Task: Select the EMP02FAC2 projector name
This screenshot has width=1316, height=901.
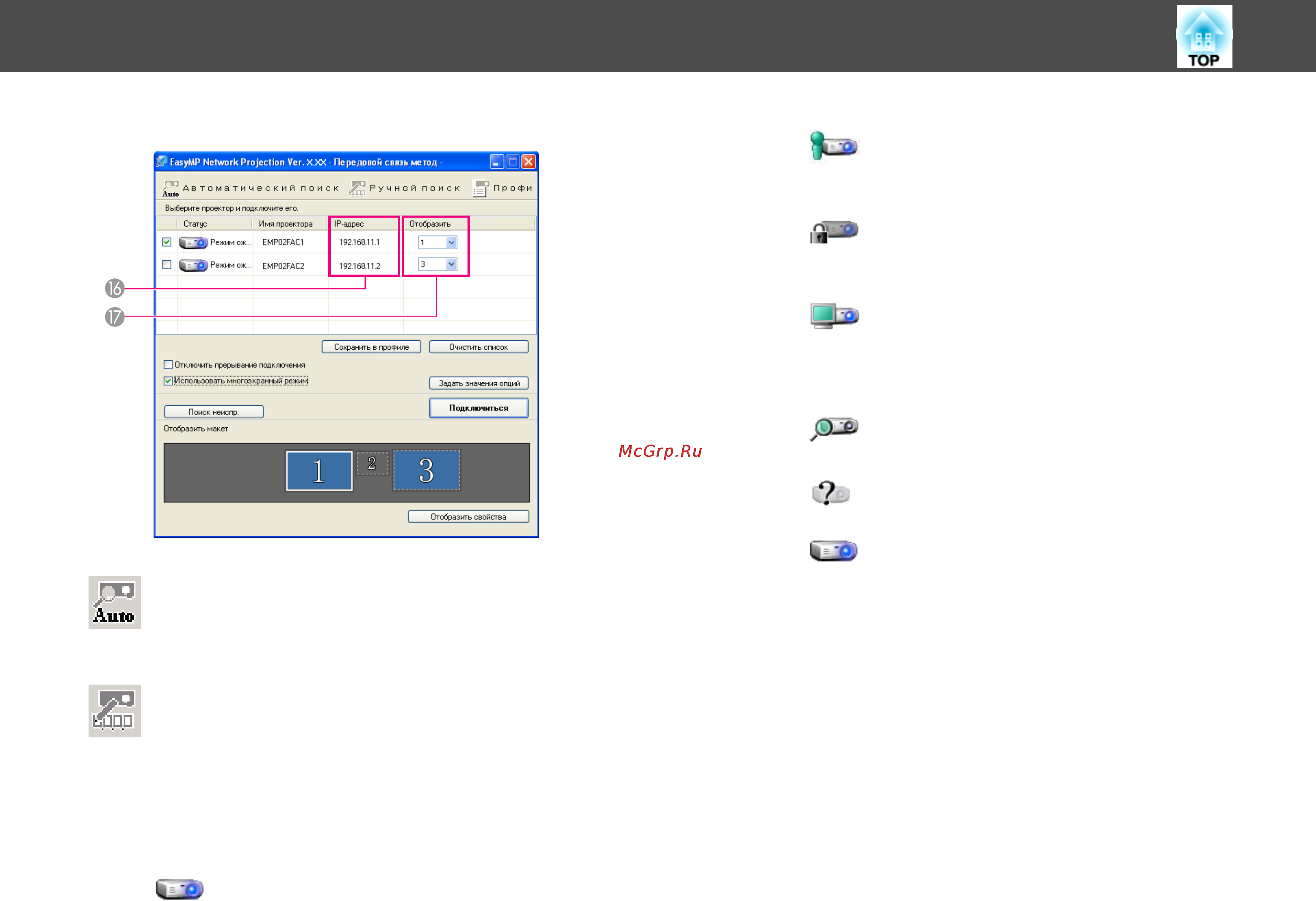Action: (x=283, y=266)
